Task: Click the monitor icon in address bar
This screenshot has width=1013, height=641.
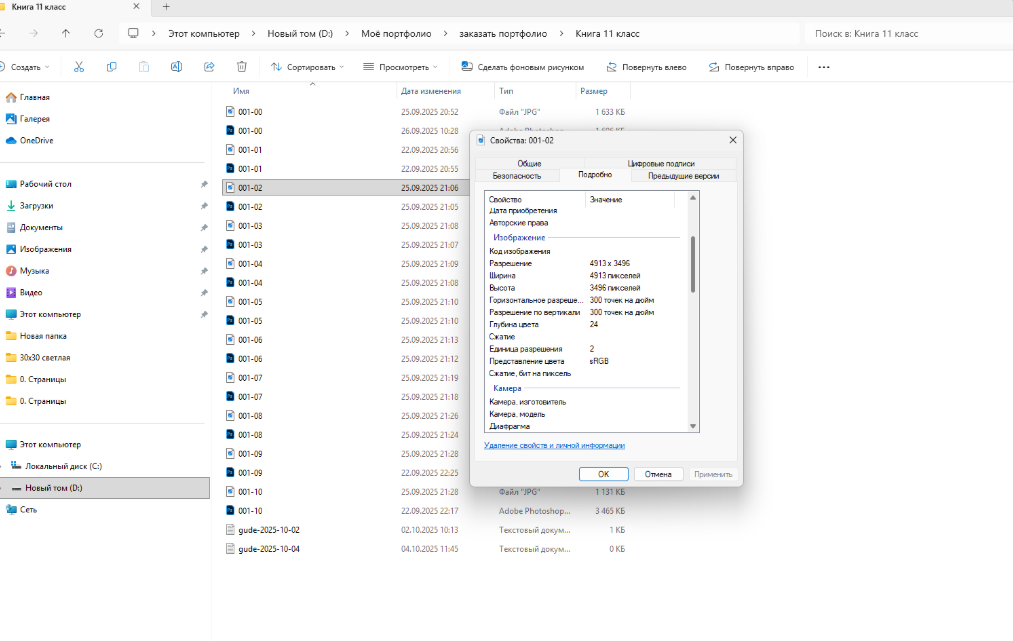Action: 133,34
